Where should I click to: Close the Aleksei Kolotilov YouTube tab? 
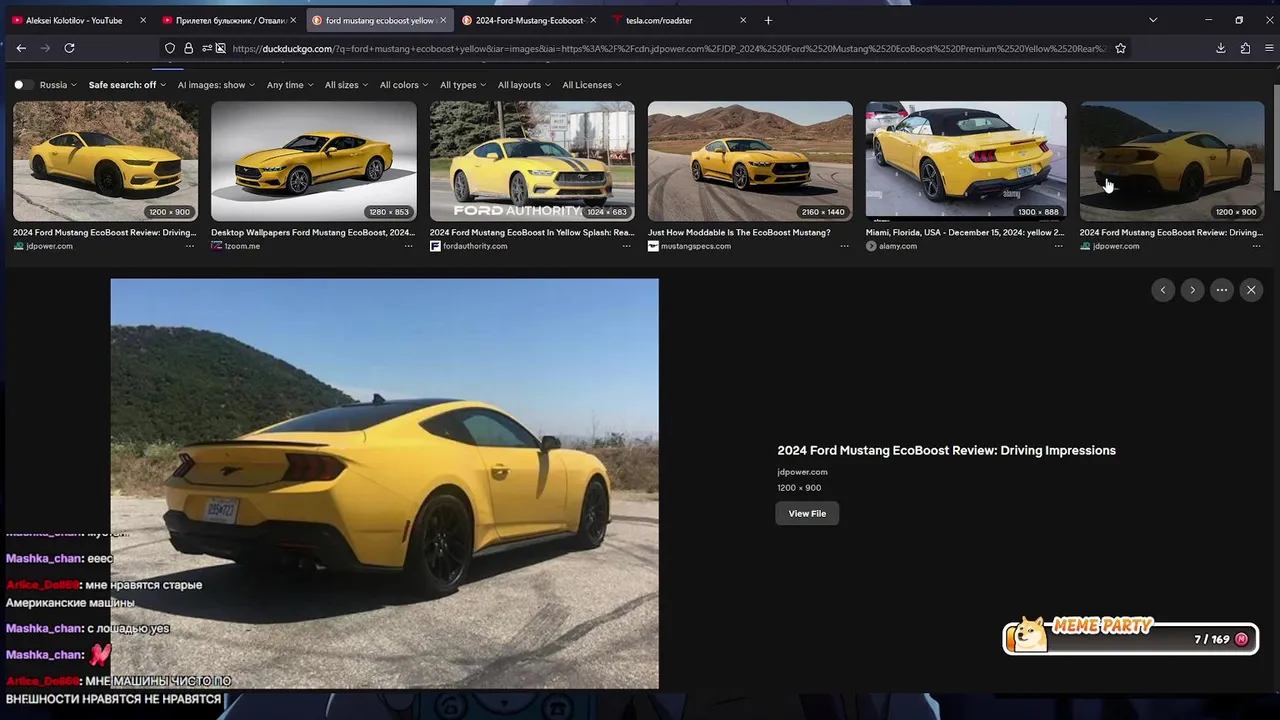(x=143, y=20)
